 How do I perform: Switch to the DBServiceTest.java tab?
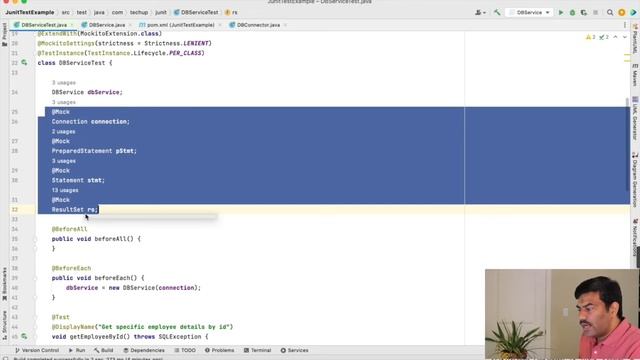click(44, 25)
